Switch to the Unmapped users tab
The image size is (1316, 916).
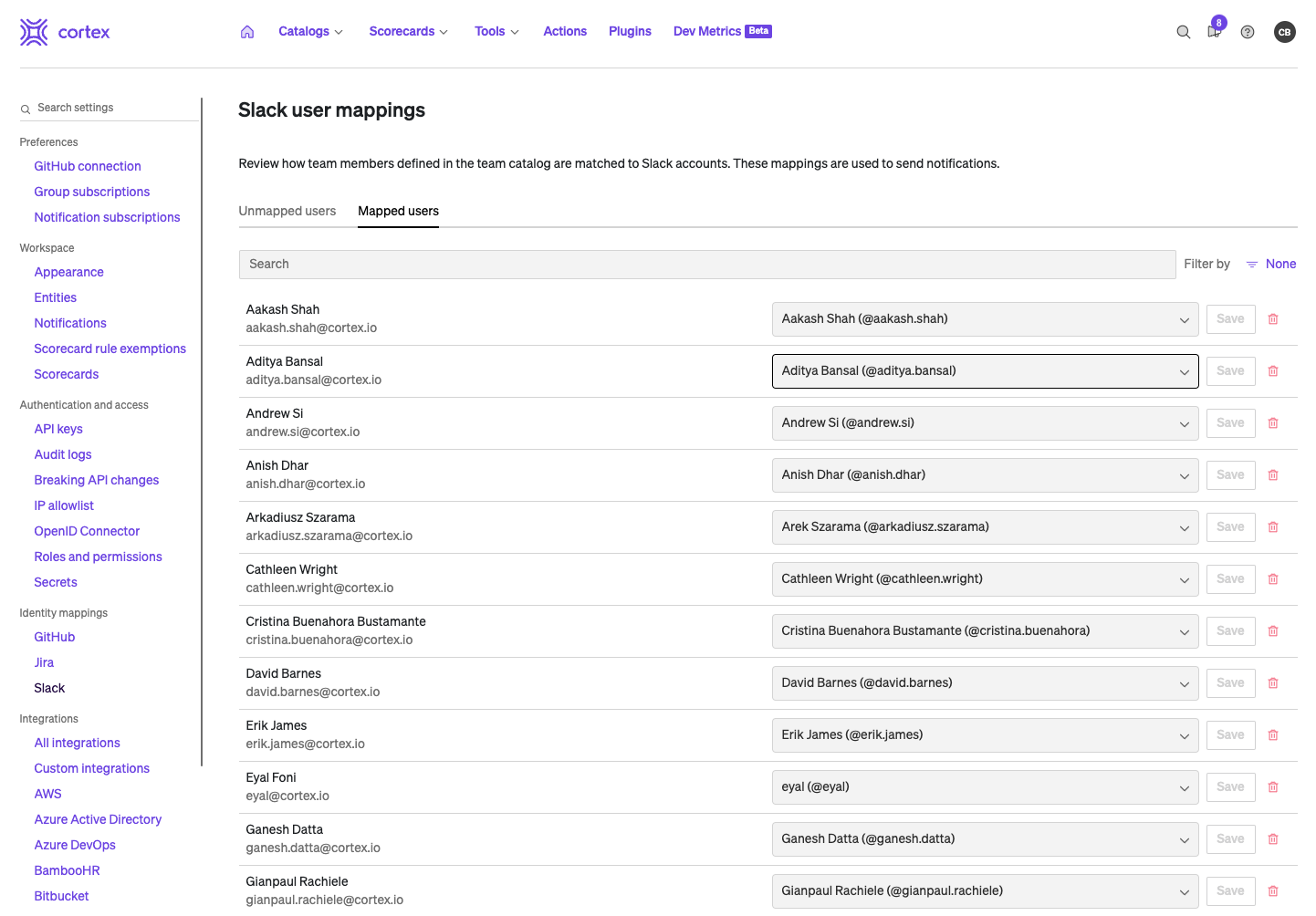click(287, 212)
